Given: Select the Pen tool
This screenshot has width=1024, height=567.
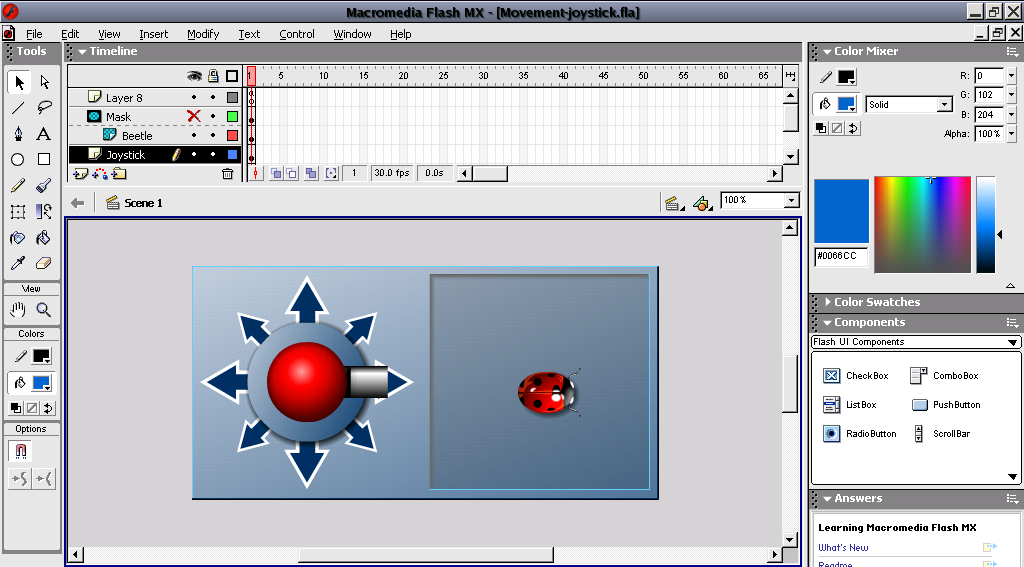Looking at the screenshot, I should coord(18,134).
